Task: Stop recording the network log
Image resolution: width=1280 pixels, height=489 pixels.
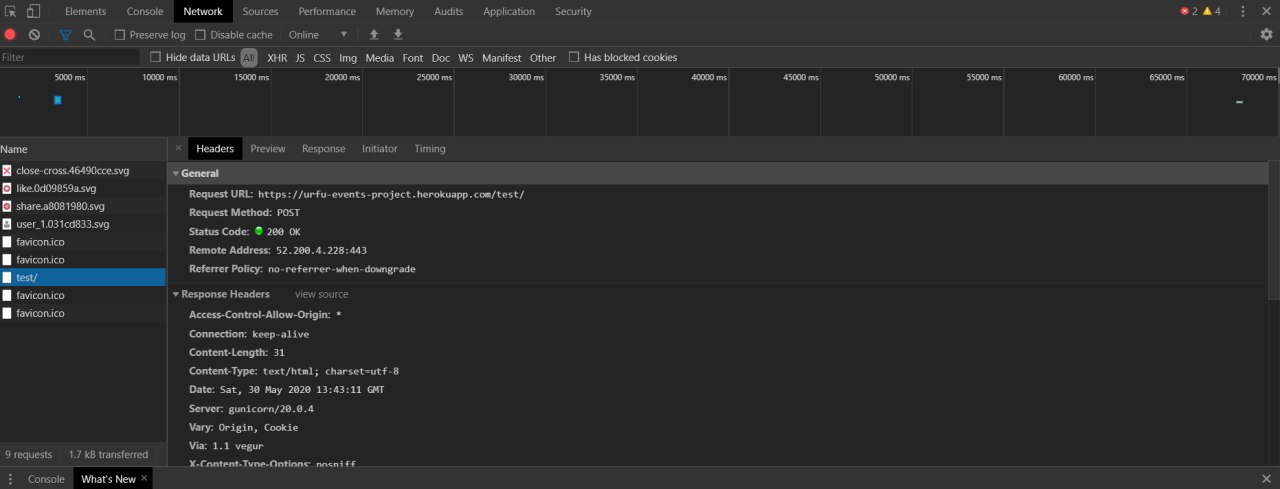Action: 11,34
